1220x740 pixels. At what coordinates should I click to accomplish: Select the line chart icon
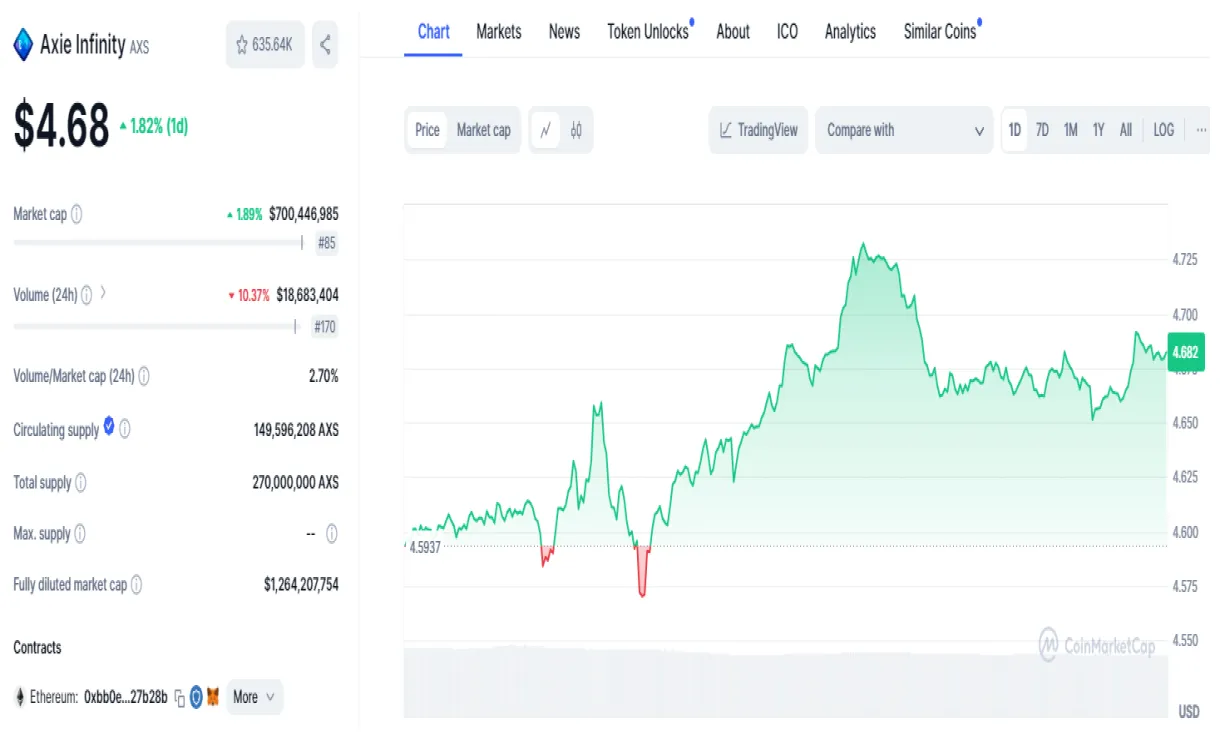[x=545, y=129]
